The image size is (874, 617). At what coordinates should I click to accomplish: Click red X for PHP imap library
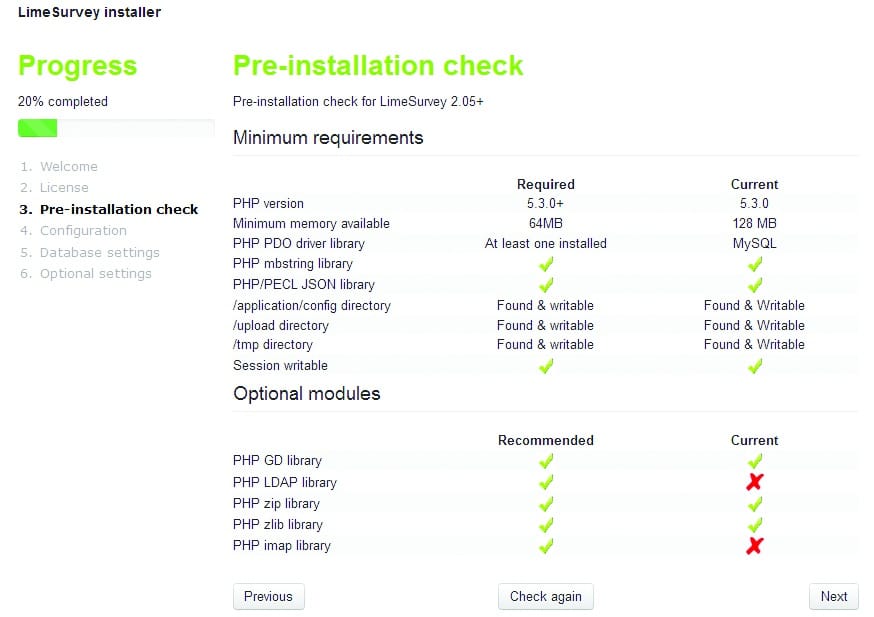click(x=755, y=545)
